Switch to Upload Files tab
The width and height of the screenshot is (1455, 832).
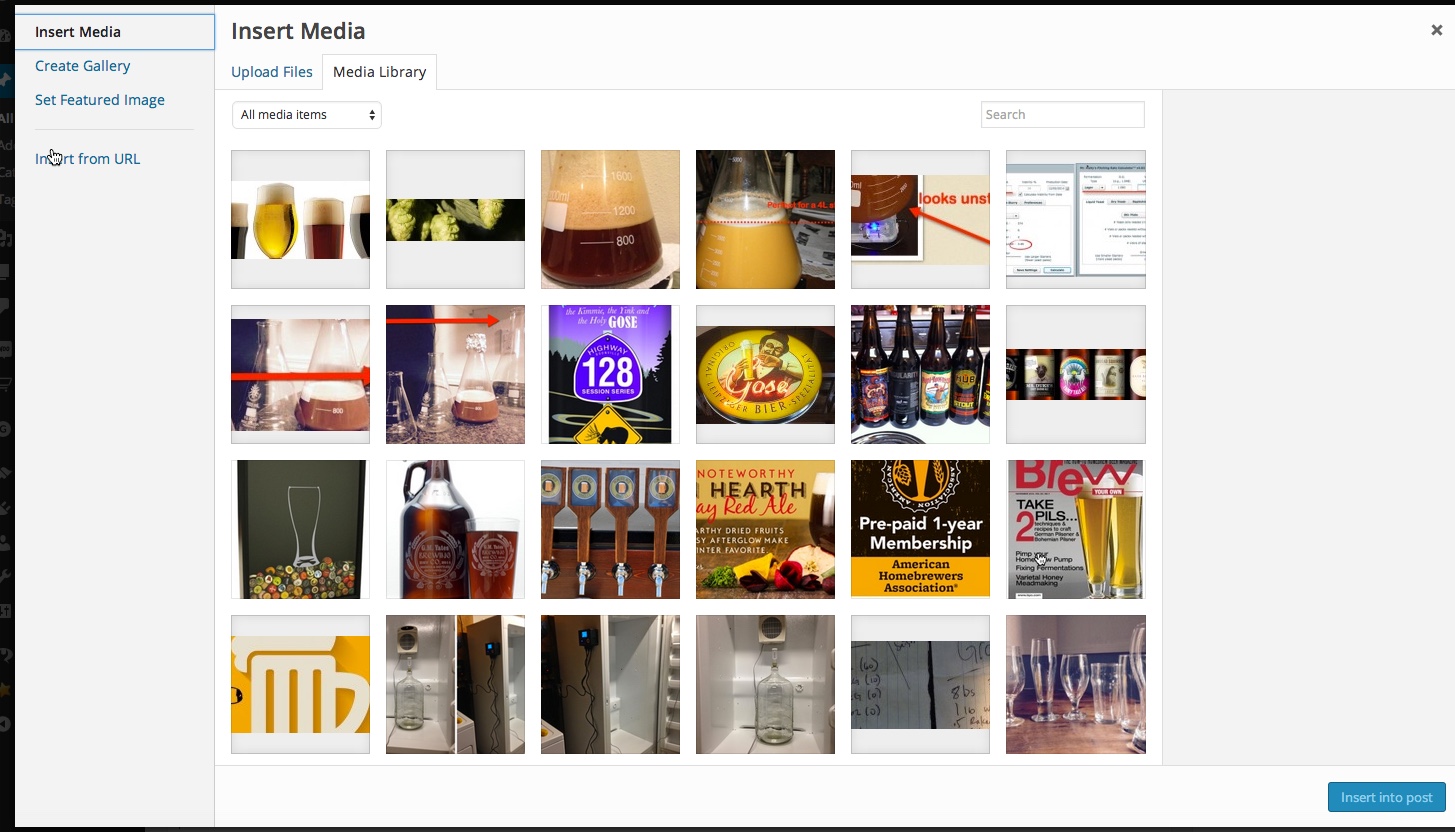pos(272,72)
